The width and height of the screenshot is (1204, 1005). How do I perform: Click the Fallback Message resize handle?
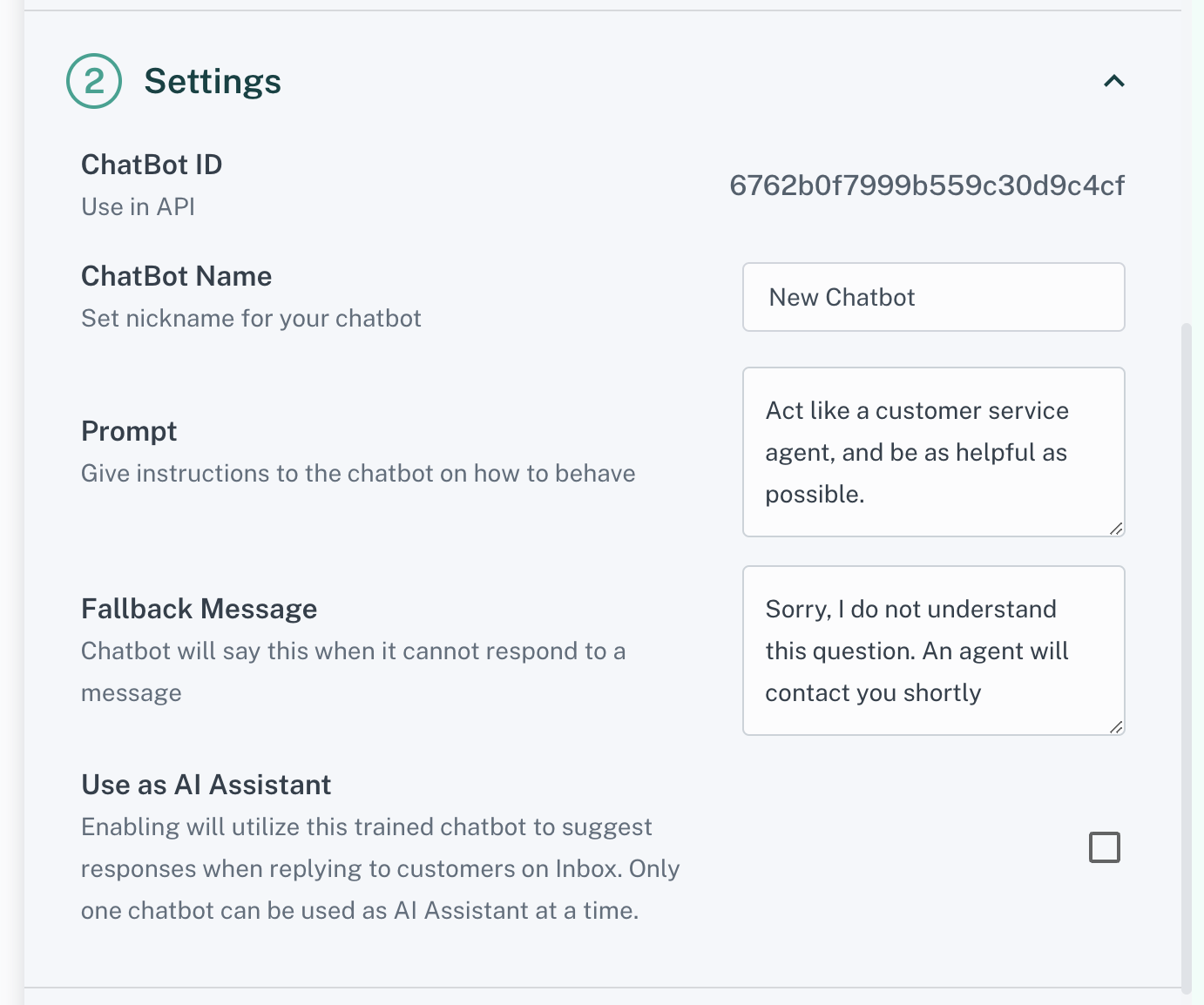tap(1116, 727)
